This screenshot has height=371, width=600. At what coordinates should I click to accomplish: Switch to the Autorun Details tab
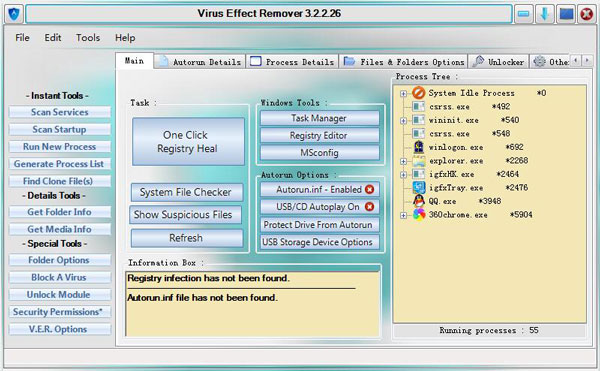tap(201, 62)
